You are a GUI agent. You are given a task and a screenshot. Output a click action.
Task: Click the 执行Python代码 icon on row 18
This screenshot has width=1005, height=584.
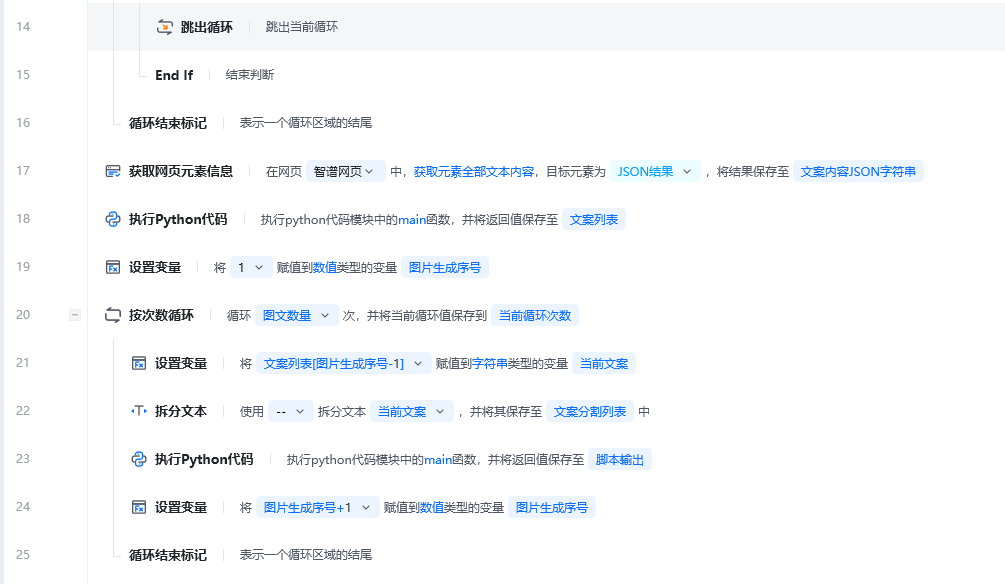(113, 219)
